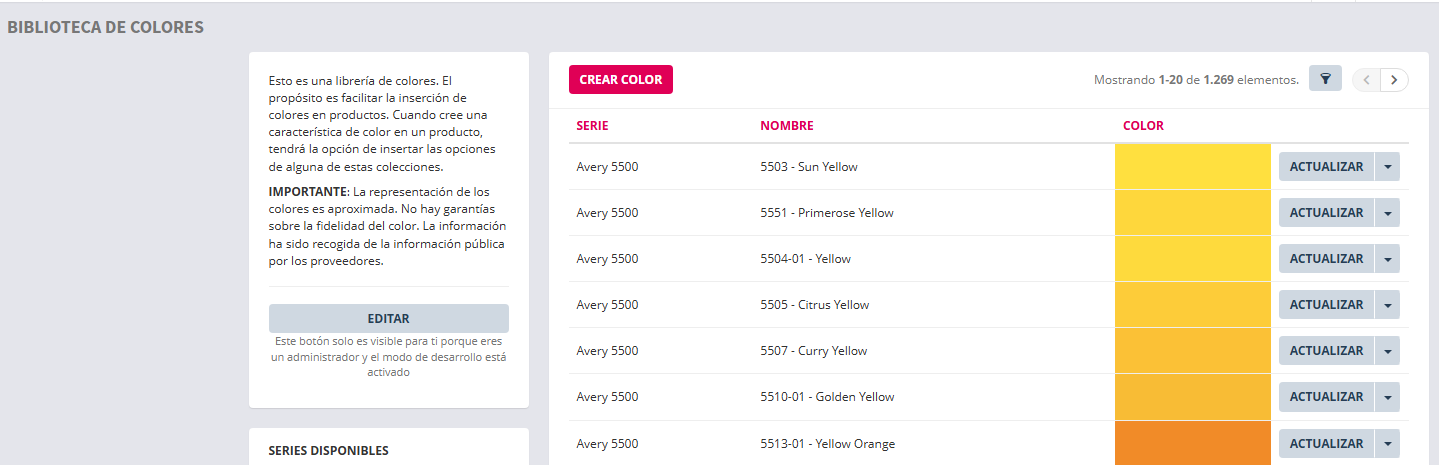Open the filter funnel icon
This screenshot has height=465, width=1439.
1325,80
